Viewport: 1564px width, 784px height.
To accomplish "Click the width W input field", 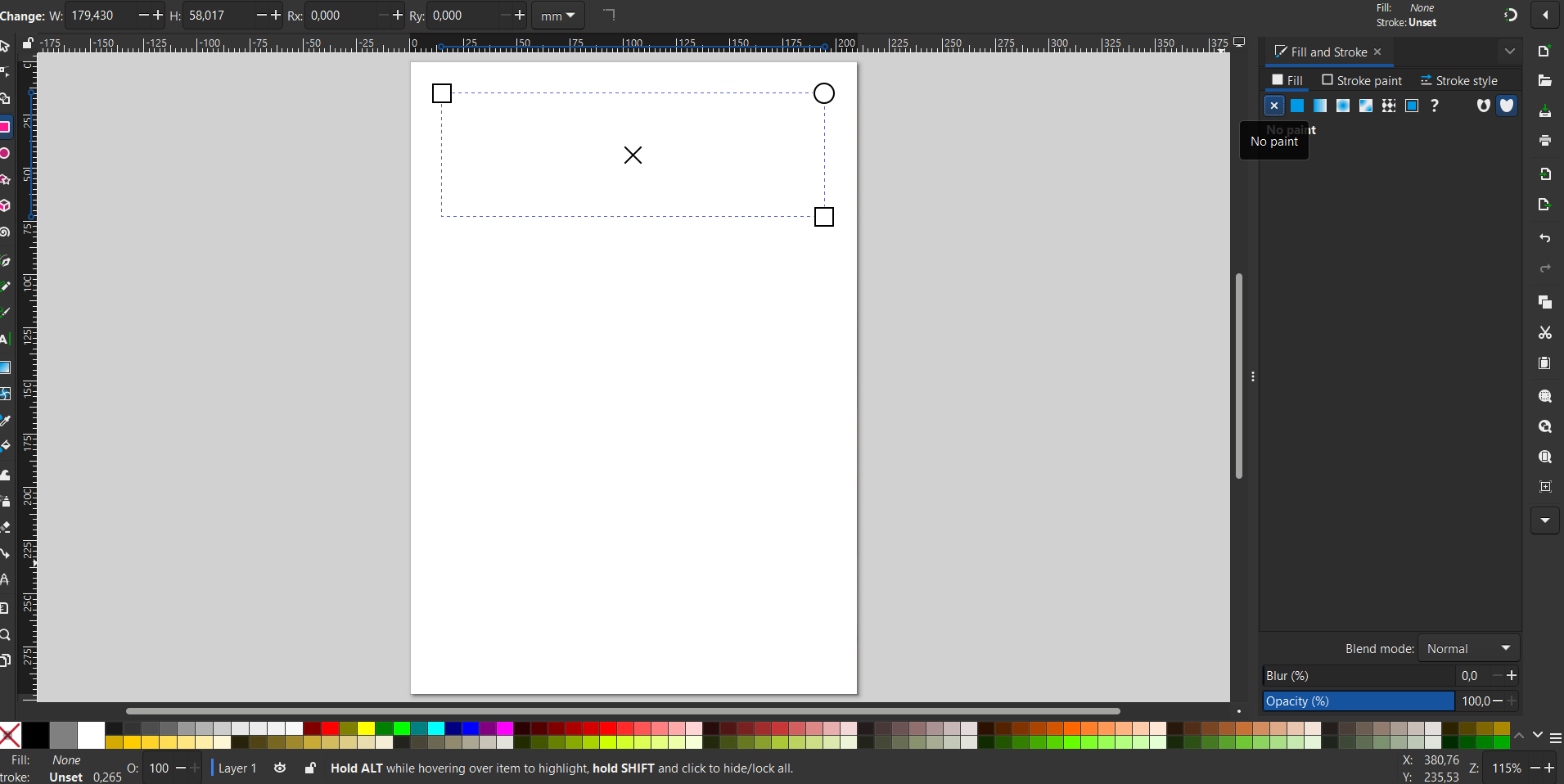I will pyautogui.click(x=100, y=16).
